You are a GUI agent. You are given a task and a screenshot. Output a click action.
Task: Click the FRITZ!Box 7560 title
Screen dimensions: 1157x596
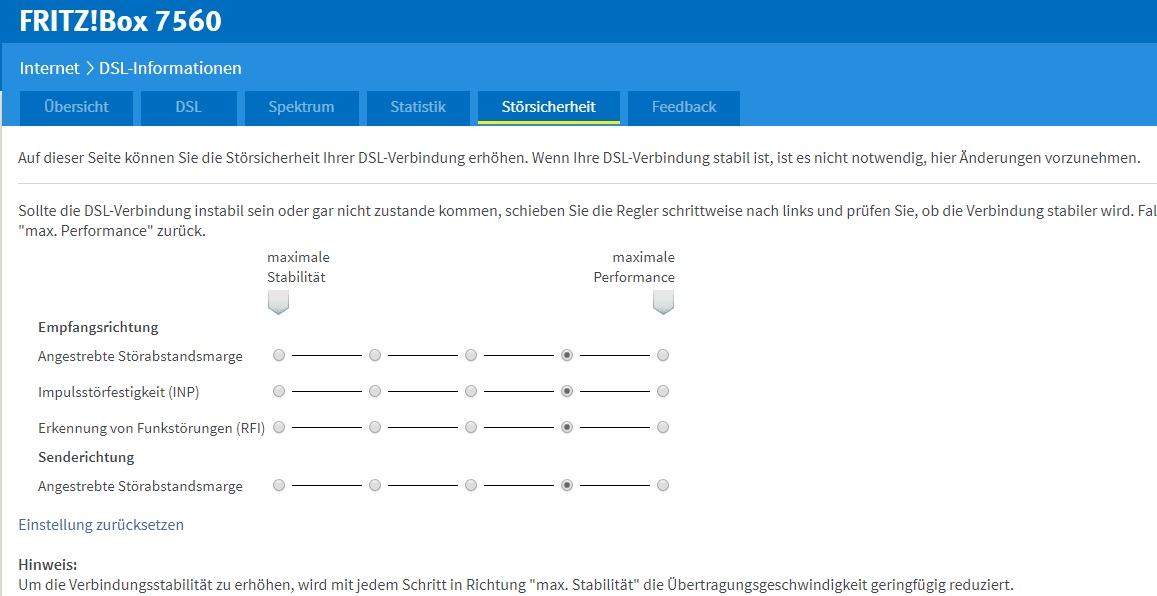pos(120,21)
